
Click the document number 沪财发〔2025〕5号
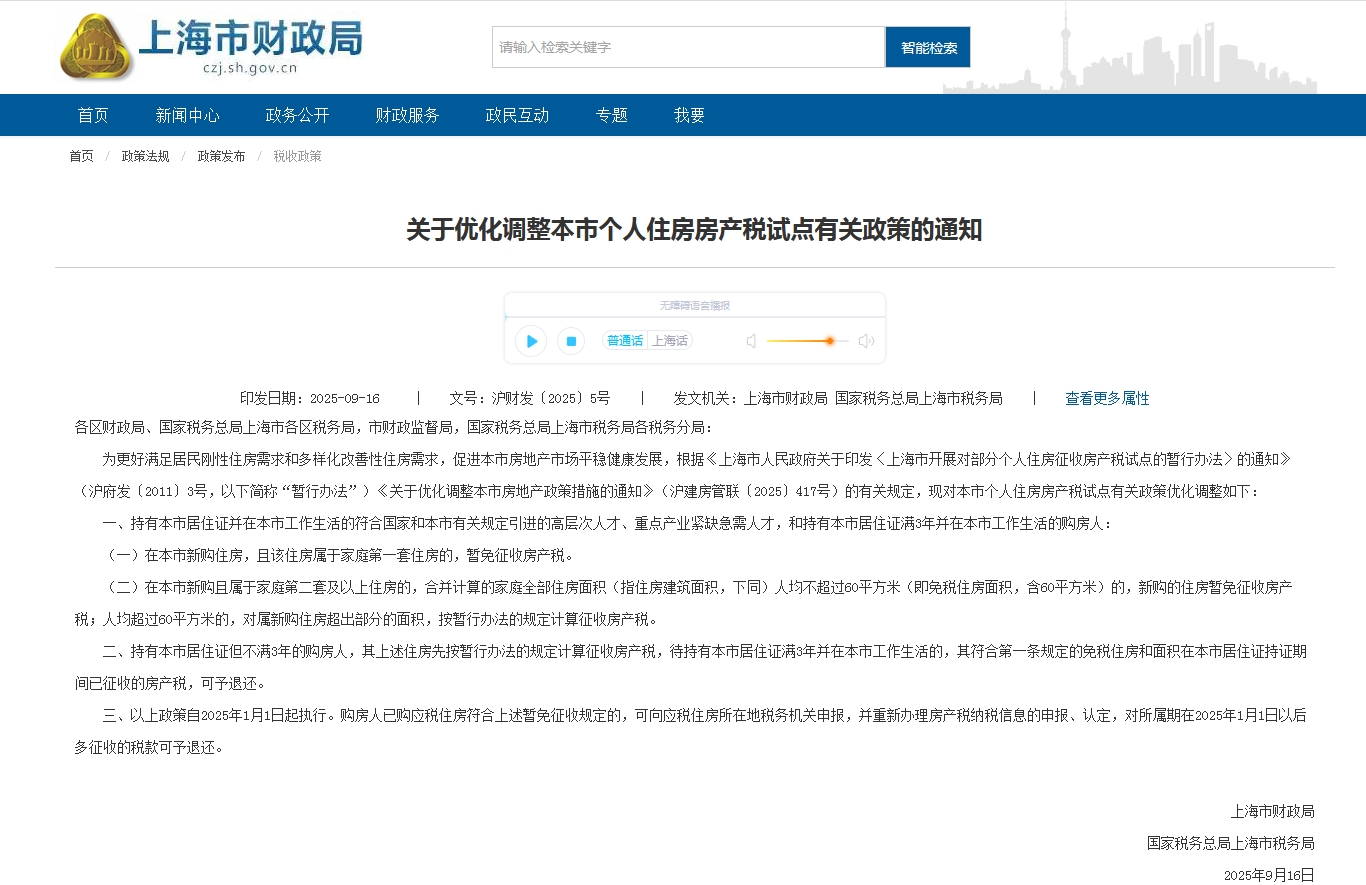click(x=529, y=398)
